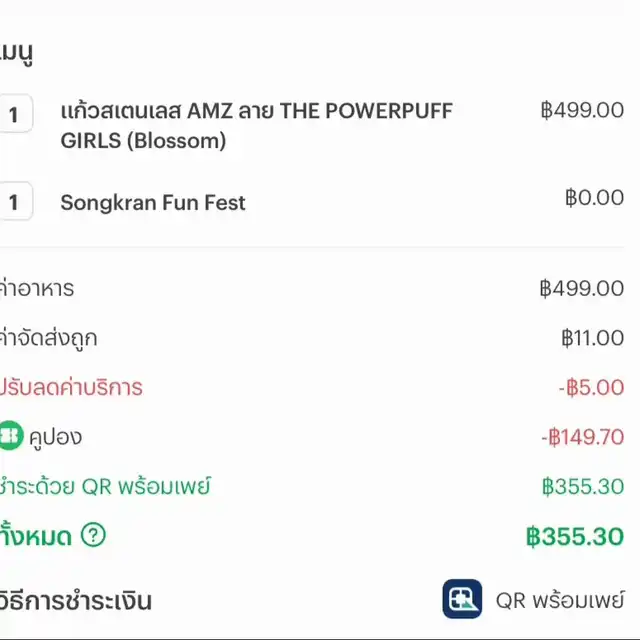640x640 pixels.
Task: Open the Songkran Fun Fest item
Action: coord(153,202)
